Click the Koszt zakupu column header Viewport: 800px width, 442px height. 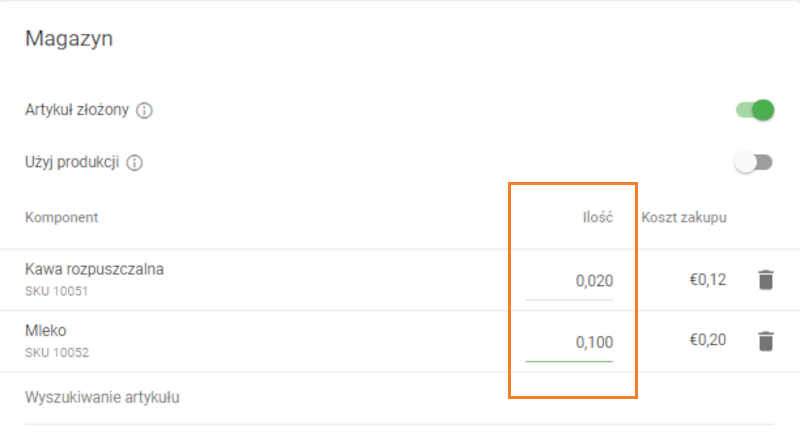tap(684, 217)
